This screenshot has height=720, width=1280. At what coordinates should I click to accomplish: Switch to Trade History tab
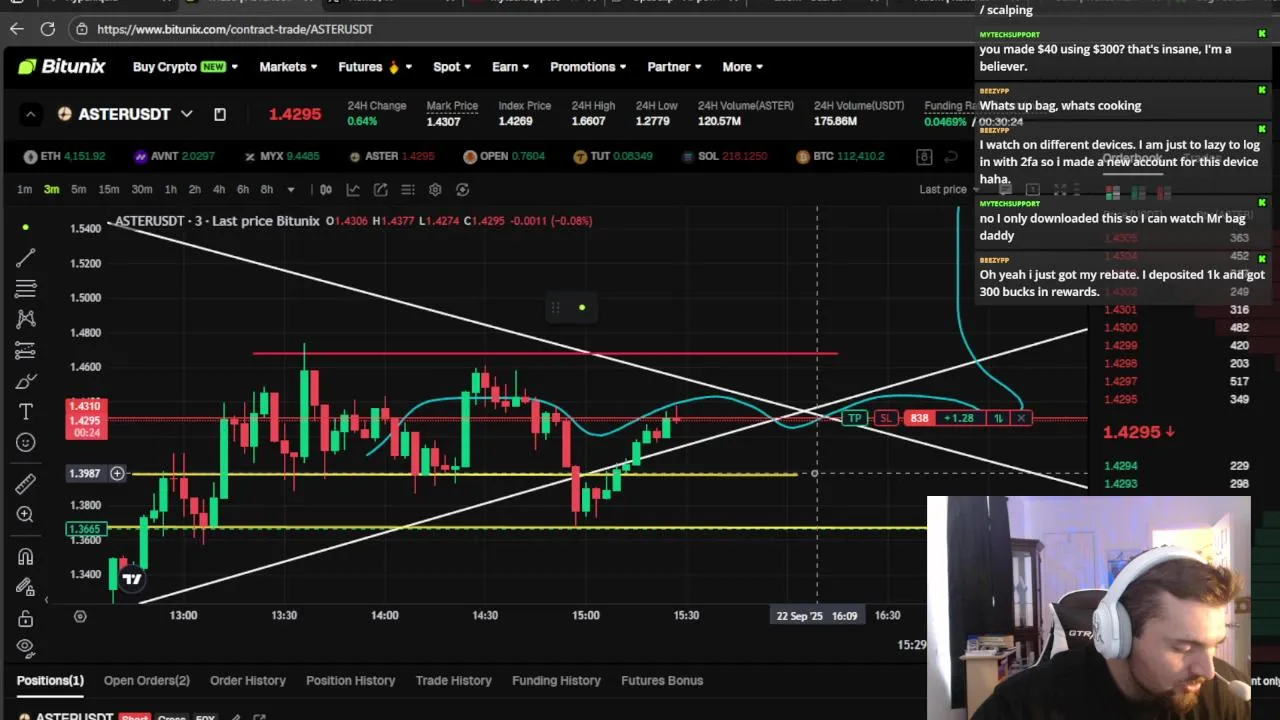coord(453,680)
